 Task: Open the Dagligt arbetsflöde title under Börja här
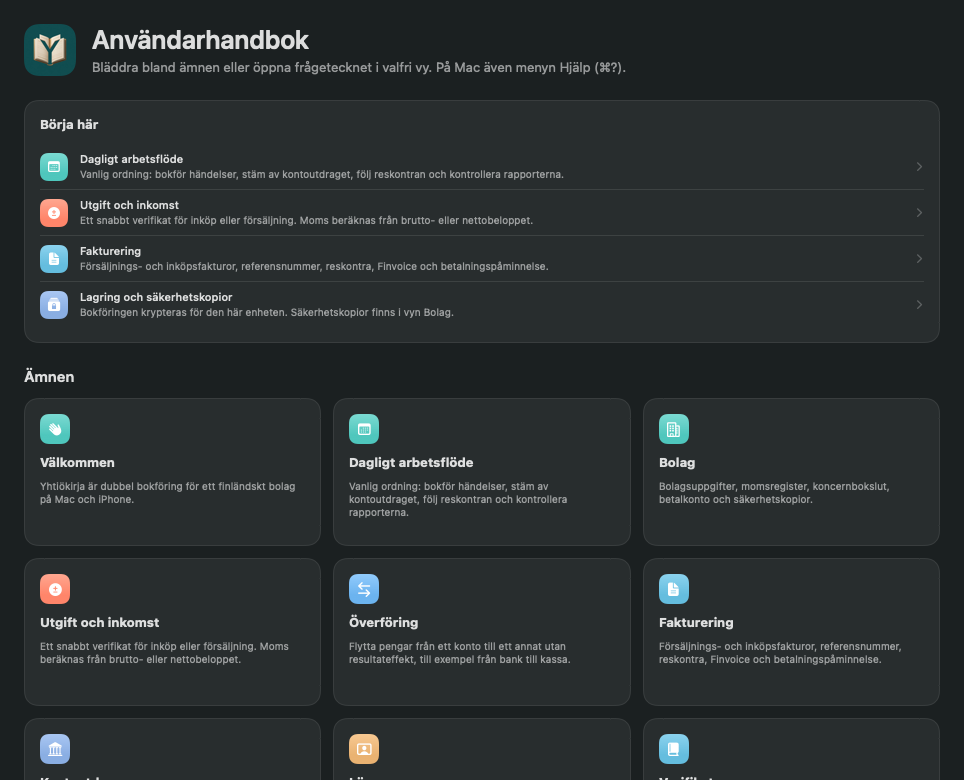[x=132, y=159]
